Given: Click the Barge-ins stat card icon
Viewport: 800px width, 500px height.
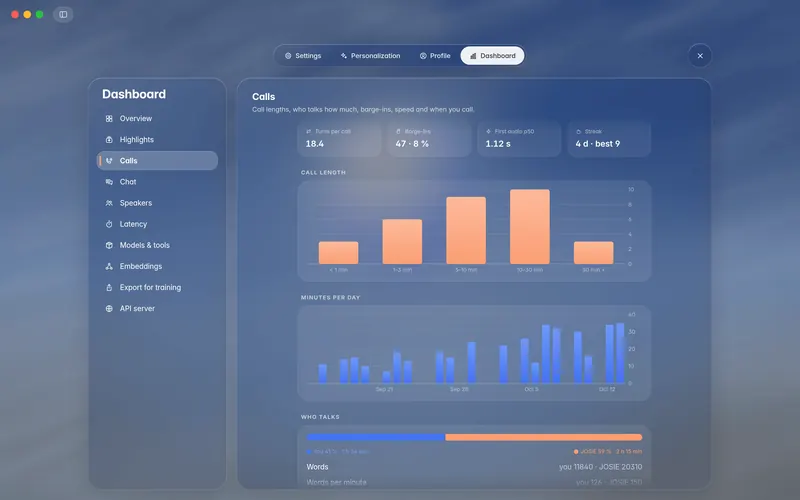Looking at the screenshot, I should (x=398, y=132).
